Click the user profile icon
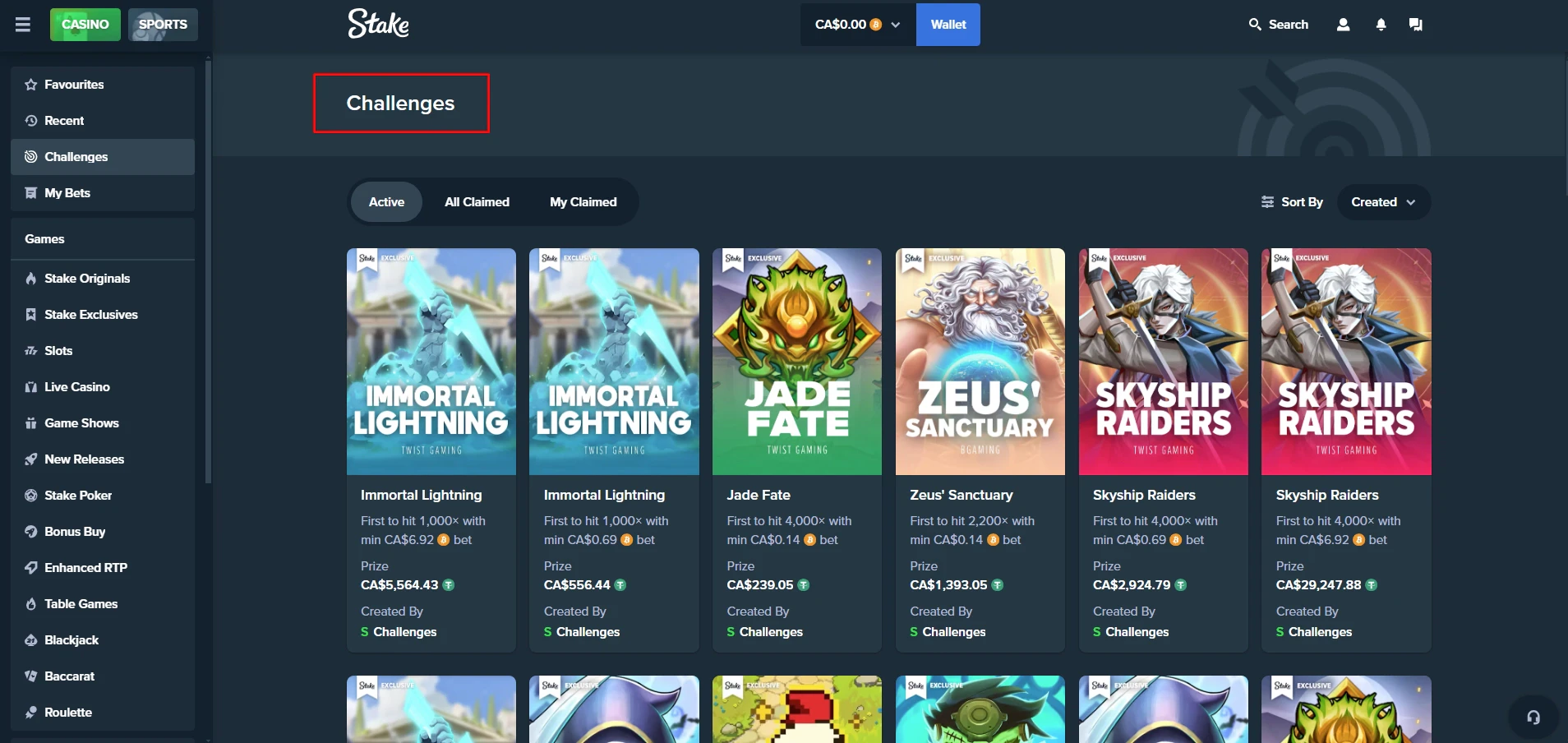 [x=1343, y=25]
